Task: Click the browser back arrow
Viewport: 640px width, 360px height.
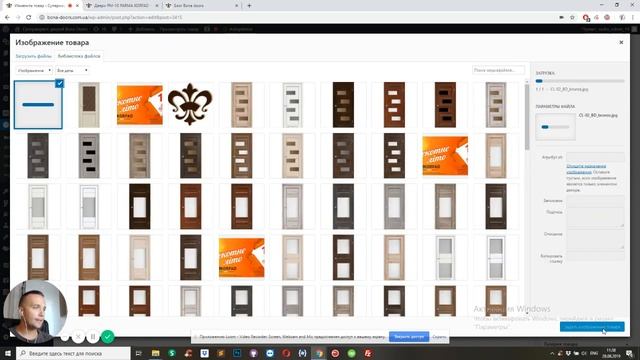Action: (7, 18)
